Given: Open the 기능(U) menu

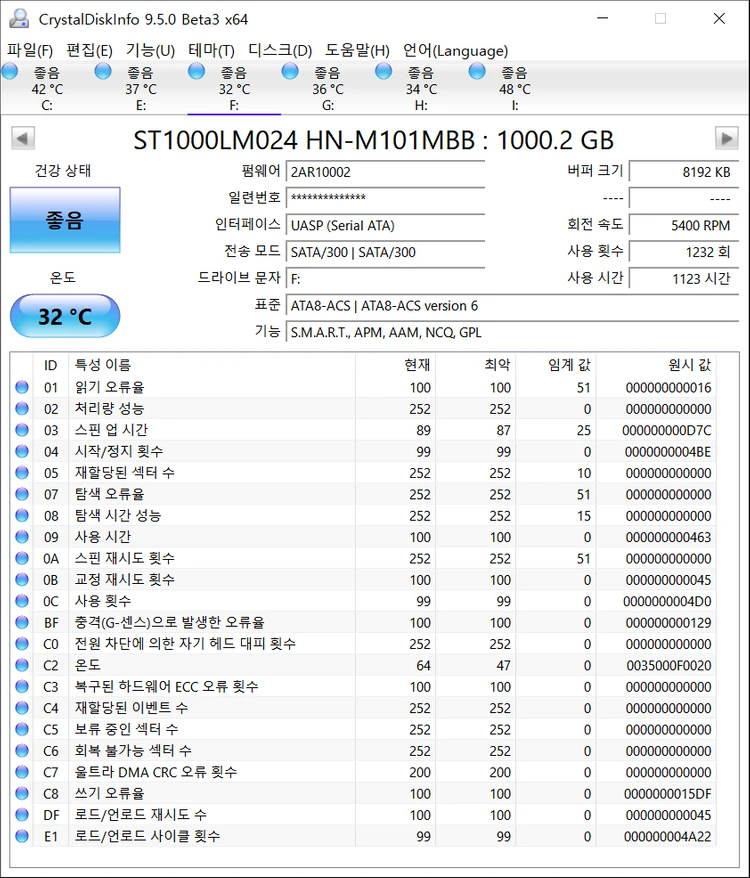Looking at the screenshot, I should [150, 50].
